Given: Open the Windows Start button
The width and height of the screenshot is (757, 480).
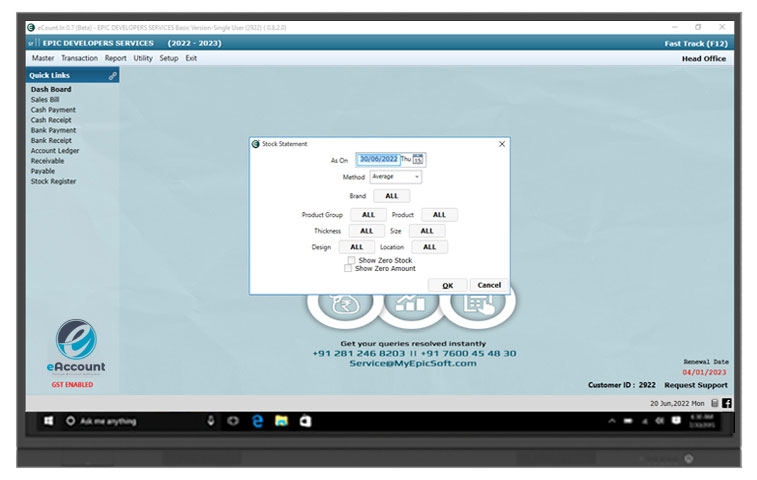Looking at the screenshot, I should [x=49, y=421].
